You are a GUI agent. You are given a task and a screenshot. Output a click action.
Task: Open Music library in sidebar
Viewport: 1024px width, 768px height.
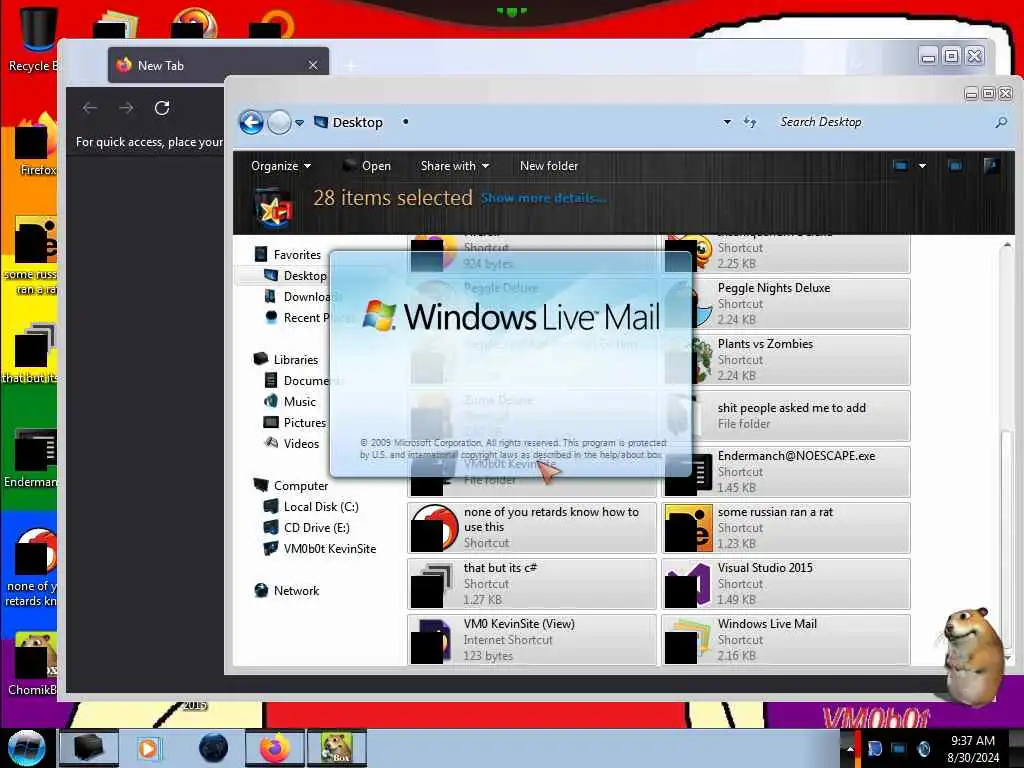click(x=290, y=402)
